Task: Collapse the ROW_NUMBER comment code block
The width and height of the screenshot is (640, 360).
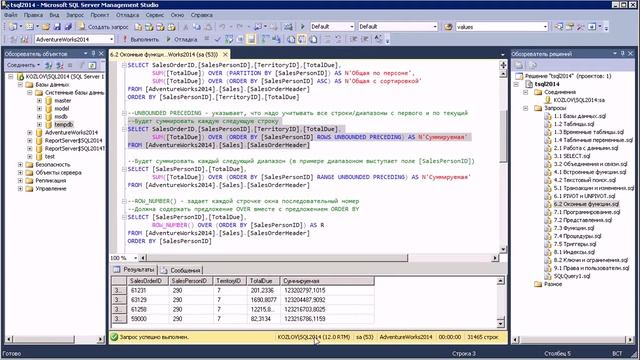Action: point(124,201)
